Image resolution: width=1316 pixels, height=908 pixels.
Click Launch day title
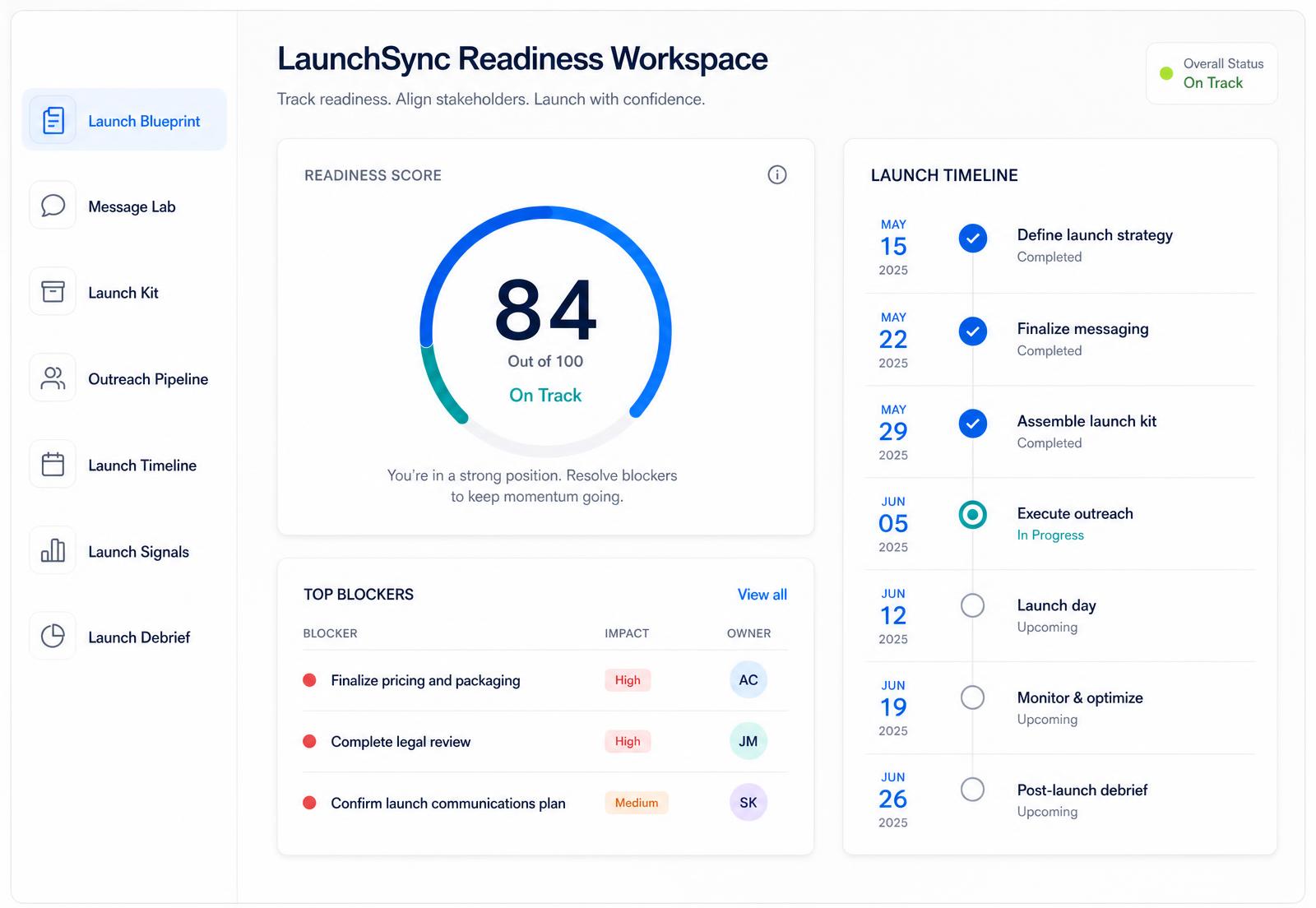pos(1056,605)
